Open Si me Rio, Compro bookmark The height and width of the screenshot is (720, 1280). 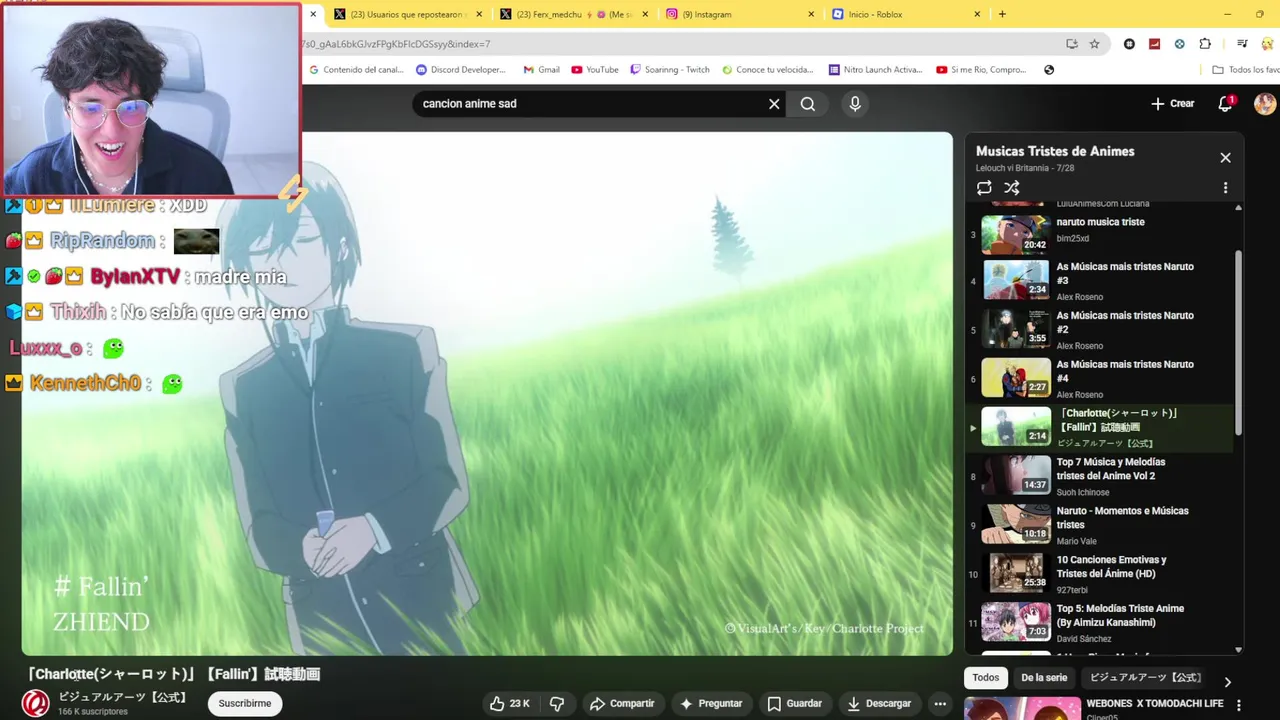tap(981, 70)
